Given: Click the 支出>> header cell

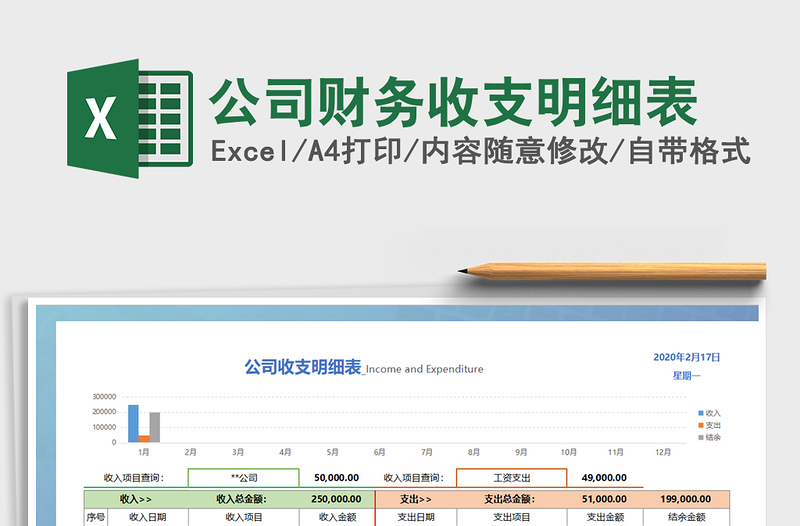Looking at the screenshot, I should tap(415, 499).
